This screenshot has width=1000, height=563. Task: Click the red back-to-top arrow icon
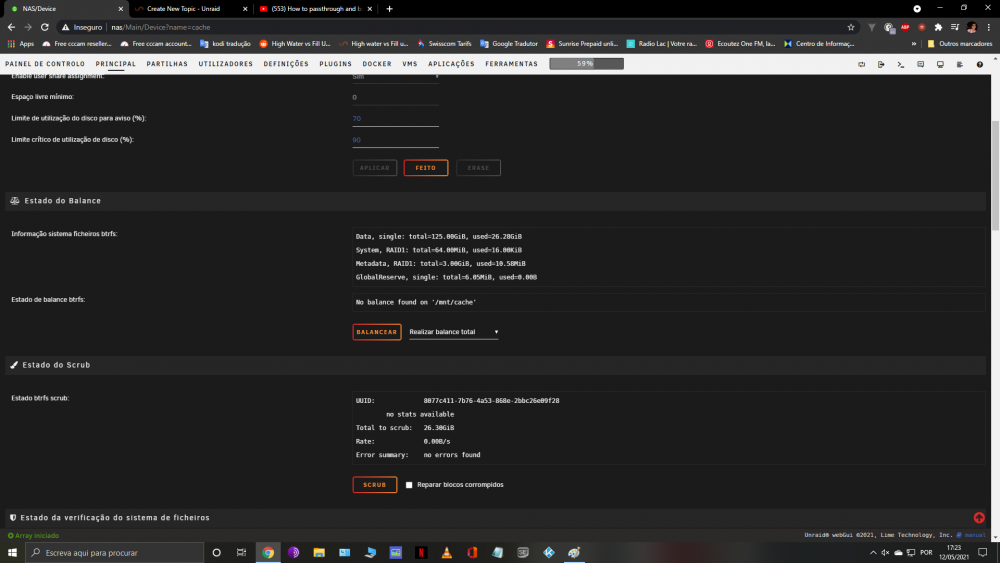click(x=979, y=518)
